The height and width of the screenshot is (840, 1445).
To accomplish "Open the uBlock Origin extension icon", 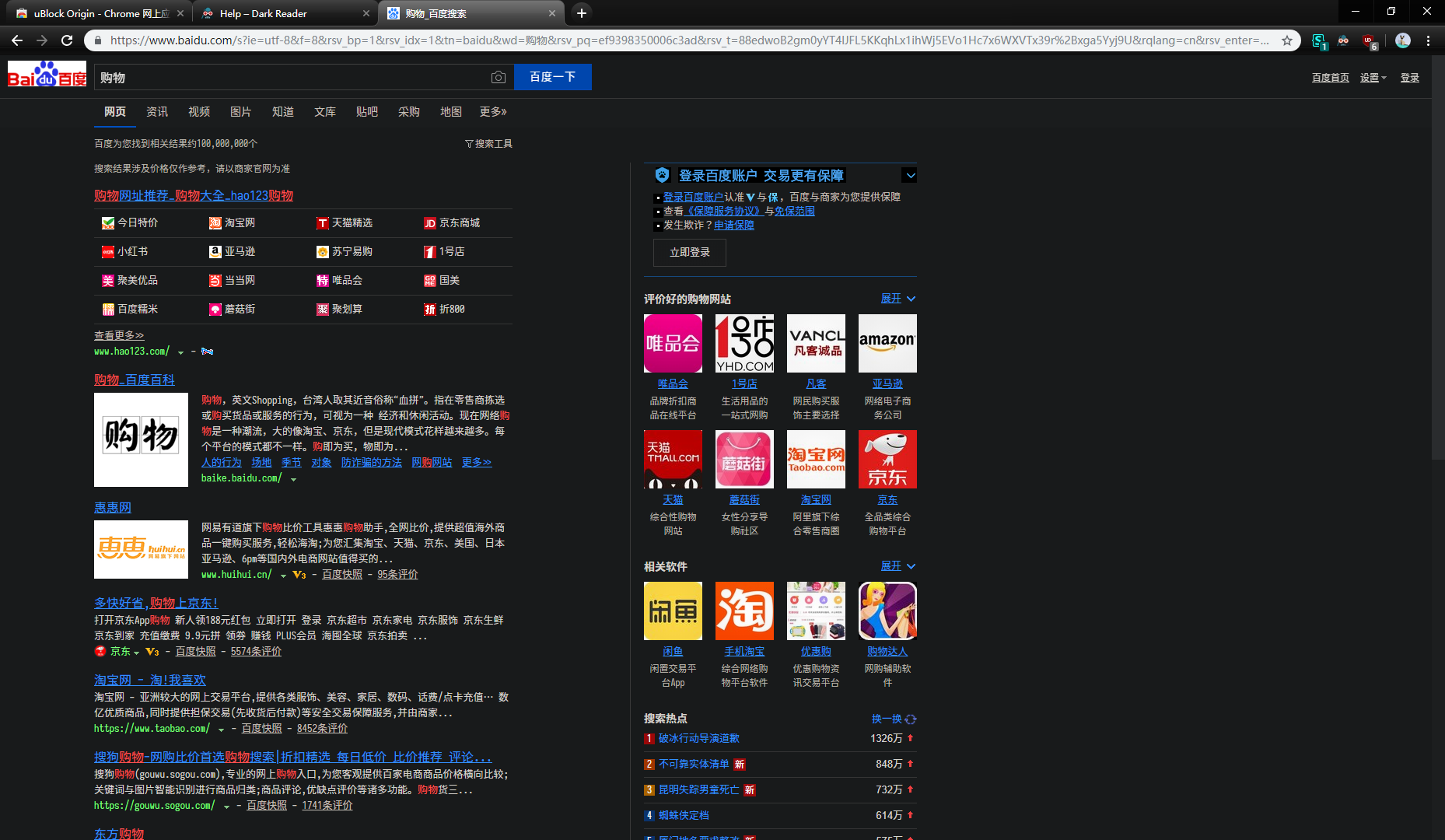I will coord(1370,41).
